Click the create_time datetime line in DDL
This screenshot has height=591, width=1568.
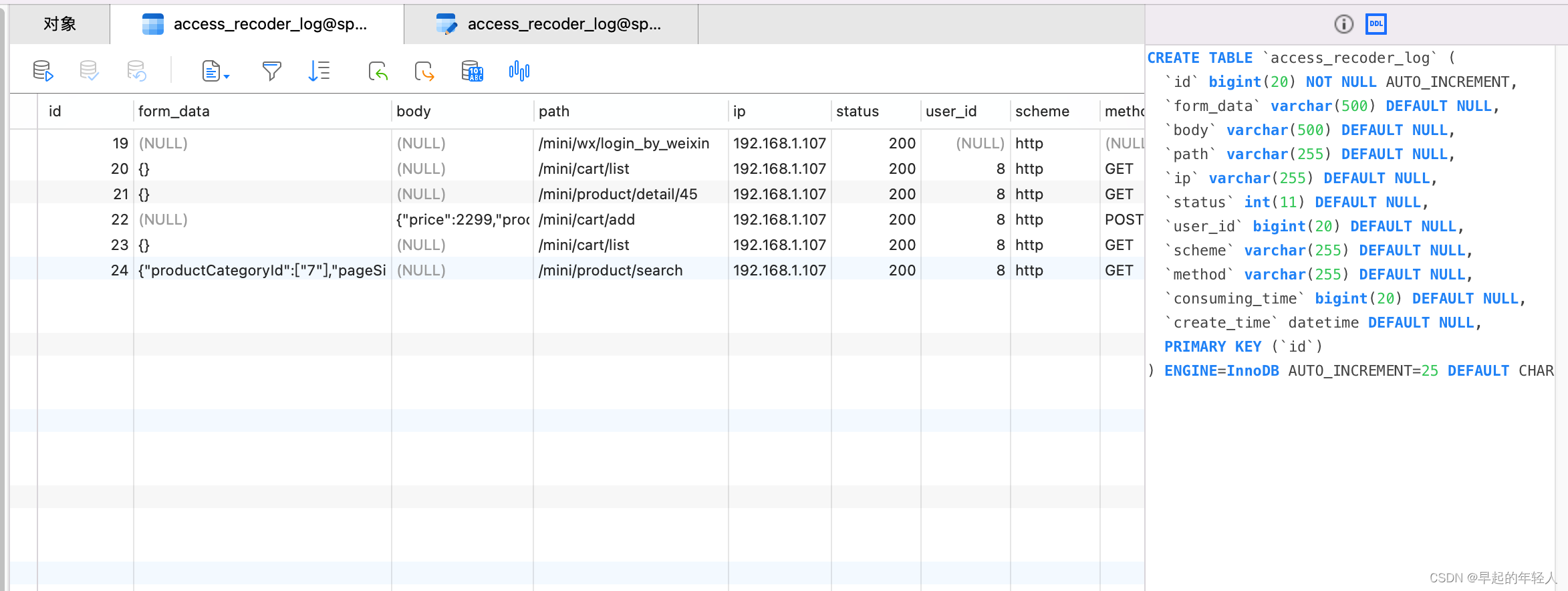pyautogui.click(x=1323, y=322)
